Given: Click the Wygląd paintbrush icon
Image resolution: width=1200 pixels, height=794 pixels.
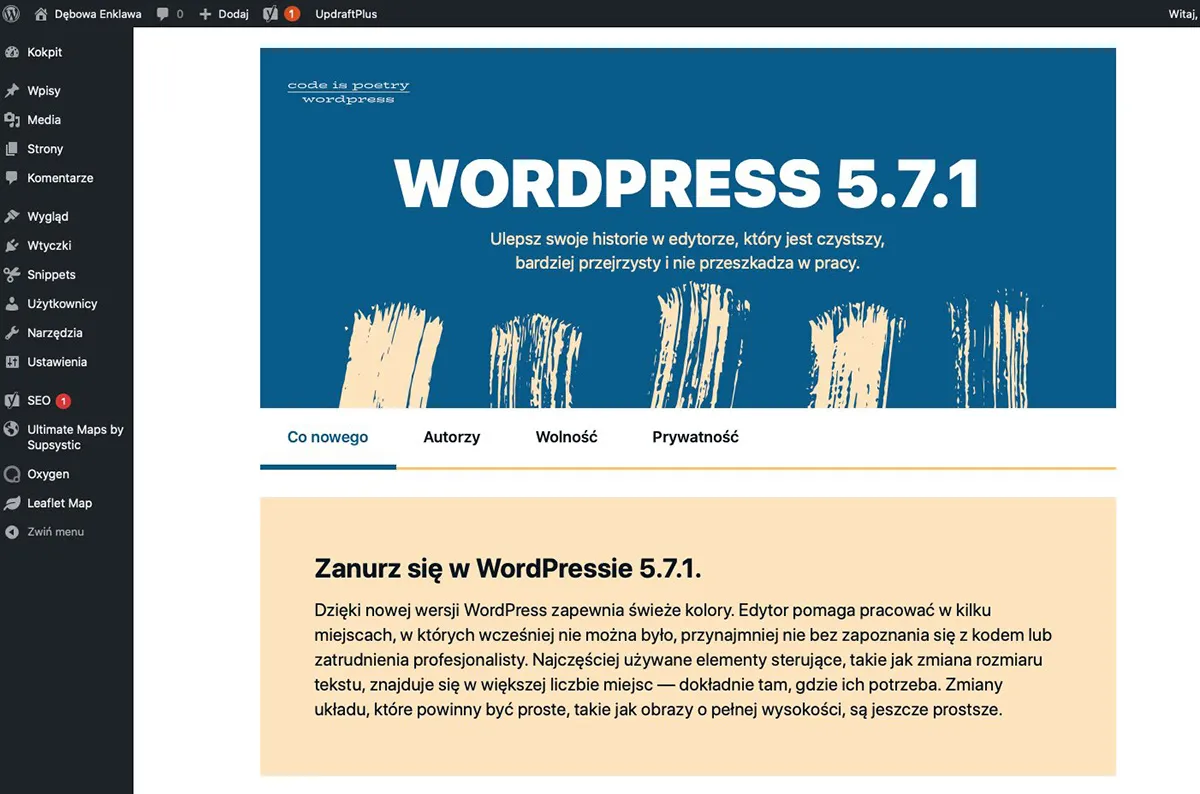Looking at the screenshot, I should [x=12, y=217].
